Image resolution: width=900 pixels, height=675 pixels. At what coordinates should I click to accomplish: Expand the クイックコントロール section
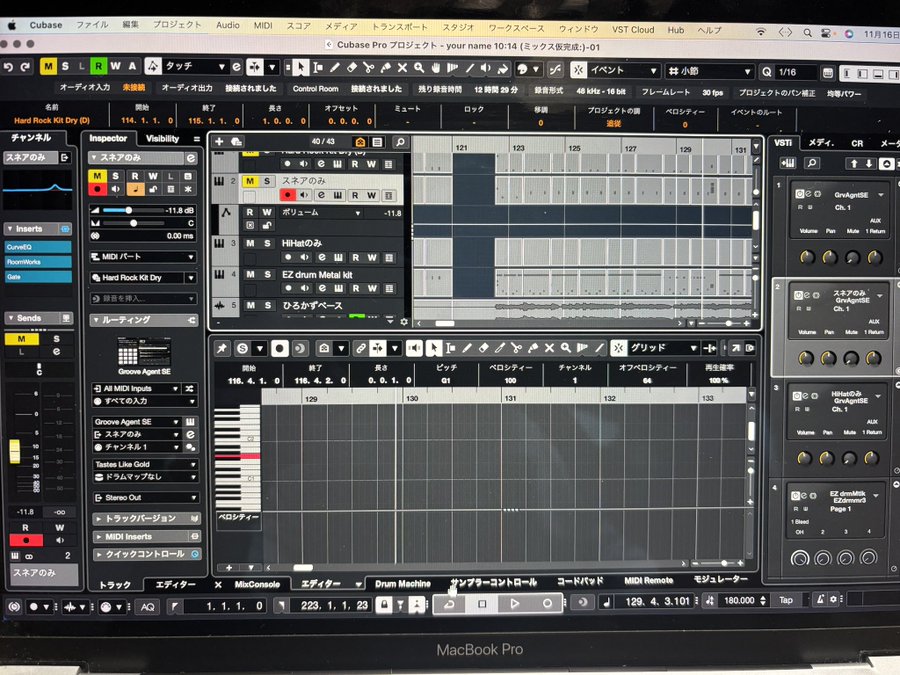[146, 554]
